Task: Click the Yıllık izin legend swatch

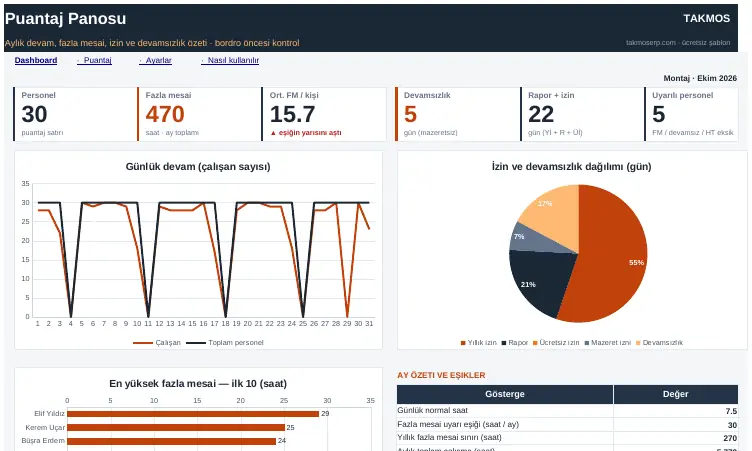Action: point(463,343)
